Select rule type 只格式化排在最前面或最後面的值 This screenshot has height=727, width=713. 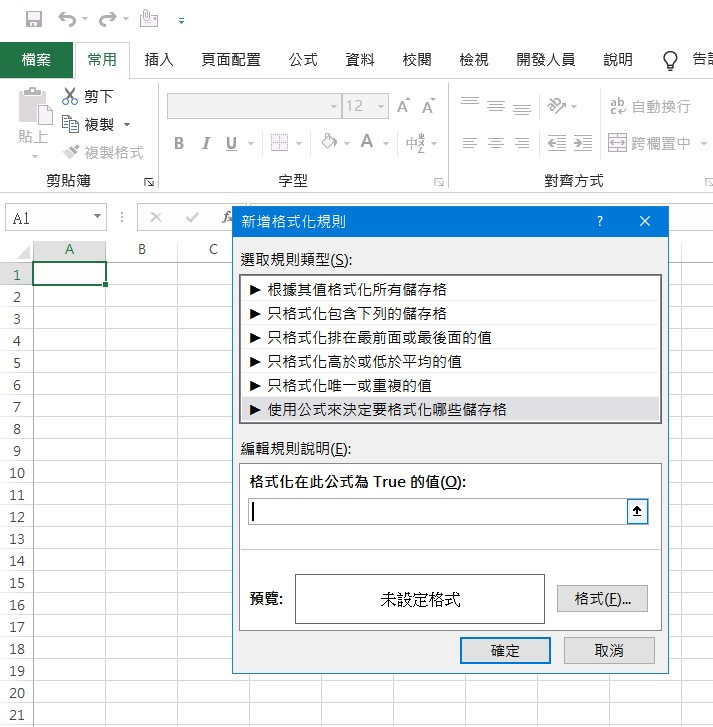click(450, 338)
